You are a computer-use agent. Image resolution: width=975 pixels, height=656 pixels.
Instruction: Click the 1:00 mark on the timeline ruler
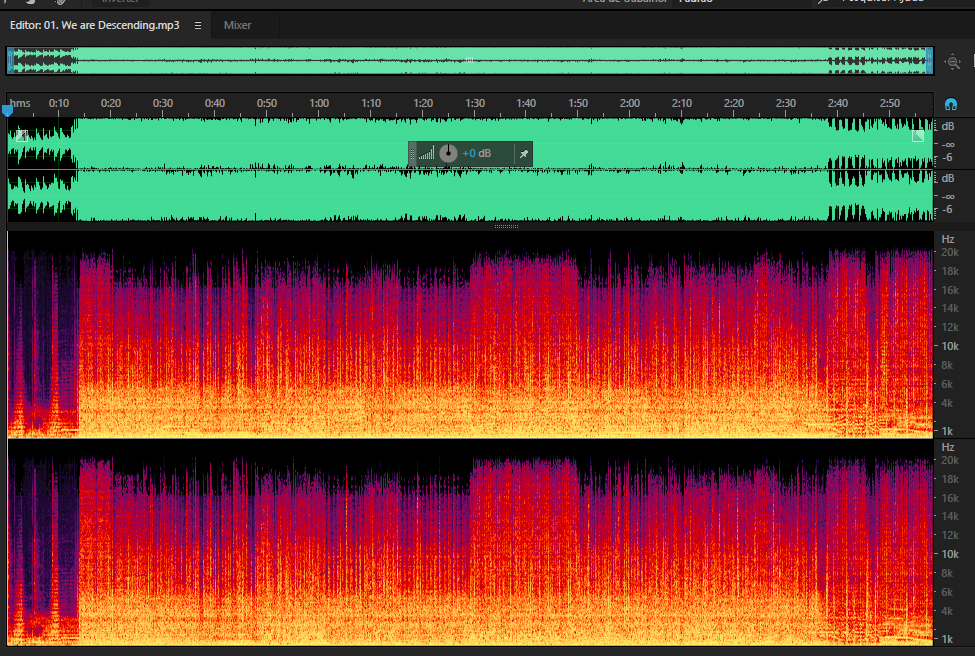click(318, 103)
